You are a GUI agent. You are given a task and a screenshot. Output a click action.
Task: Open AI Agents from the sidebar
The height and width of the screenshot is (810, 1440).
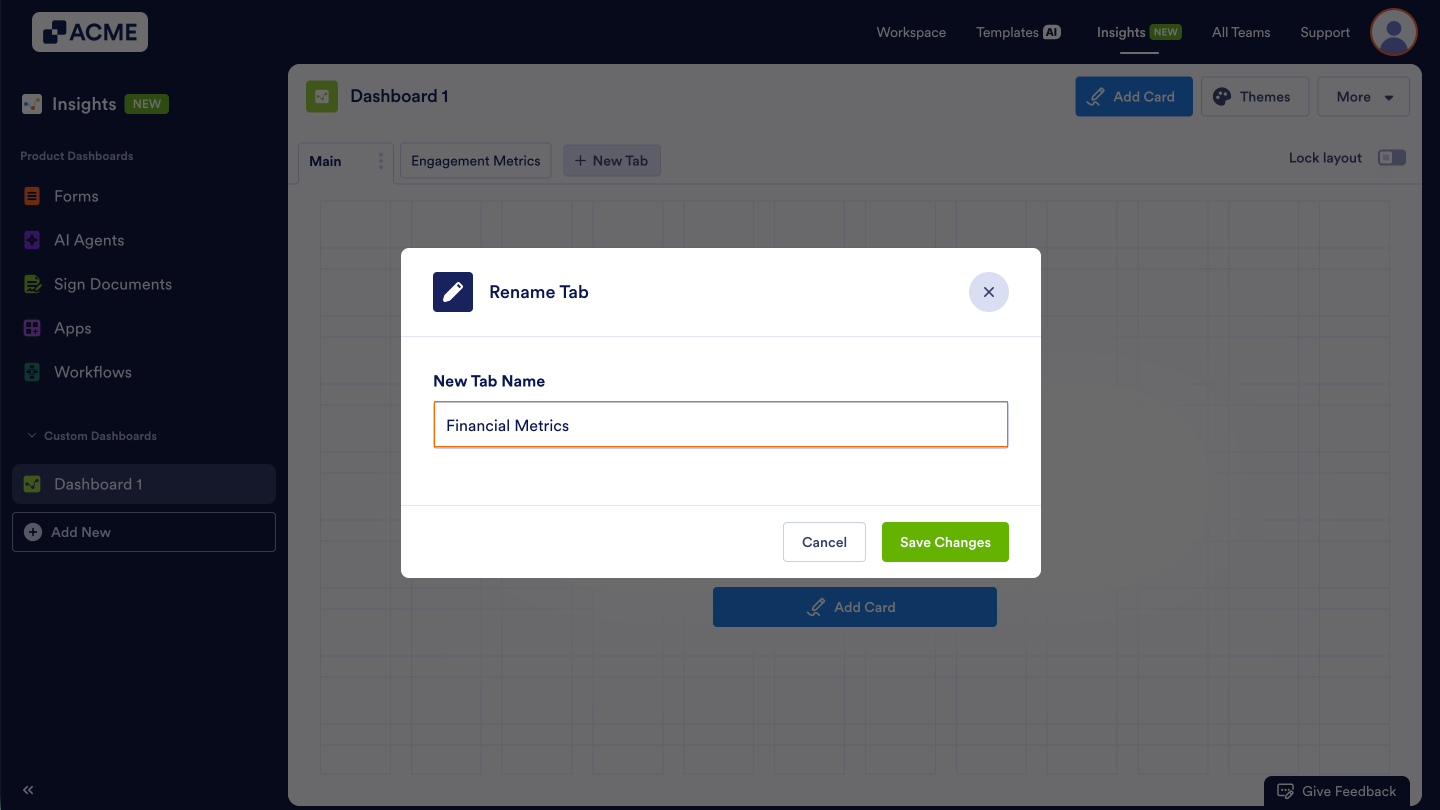31,240
